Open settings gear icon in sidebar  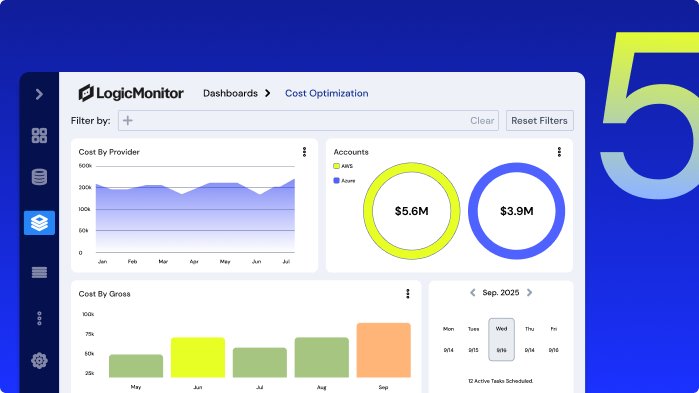coord(39,360)
